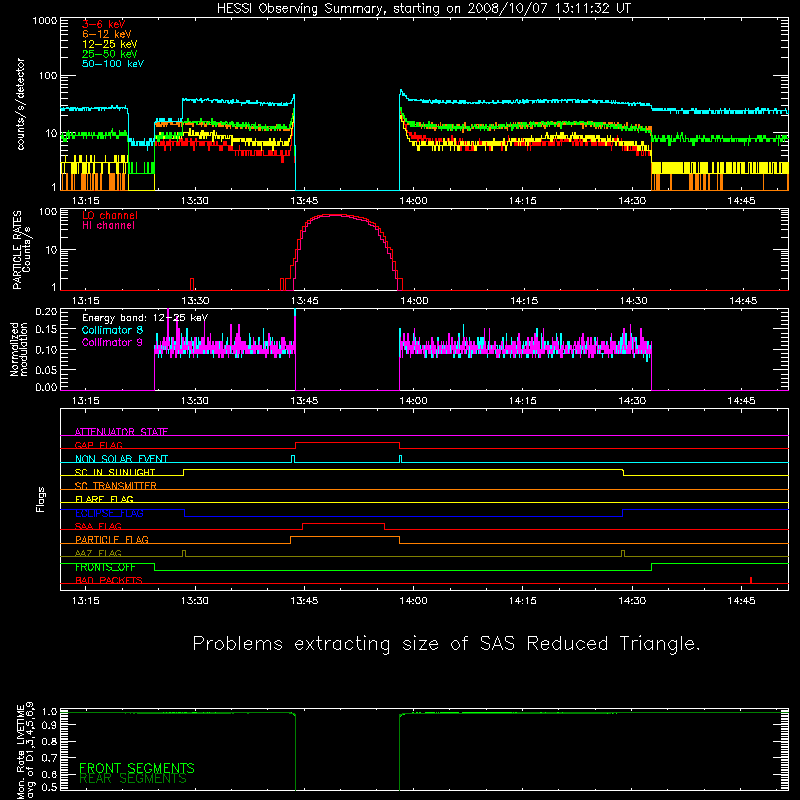Select the Collimator 9 legend entry
This screenshot has height=800, width=800.
112,342
